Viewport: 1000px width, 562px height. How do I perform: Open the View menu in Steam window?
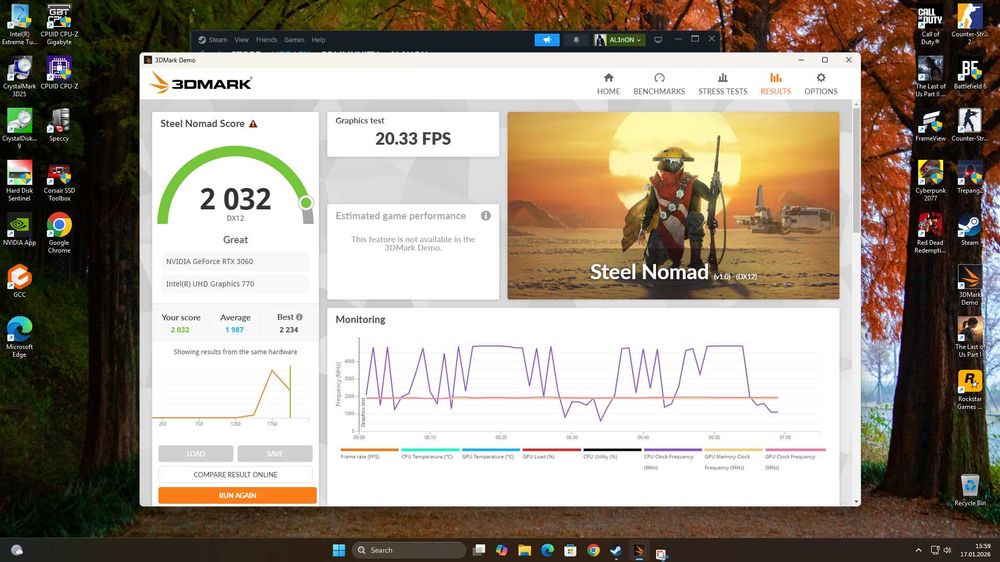(241, 40)
